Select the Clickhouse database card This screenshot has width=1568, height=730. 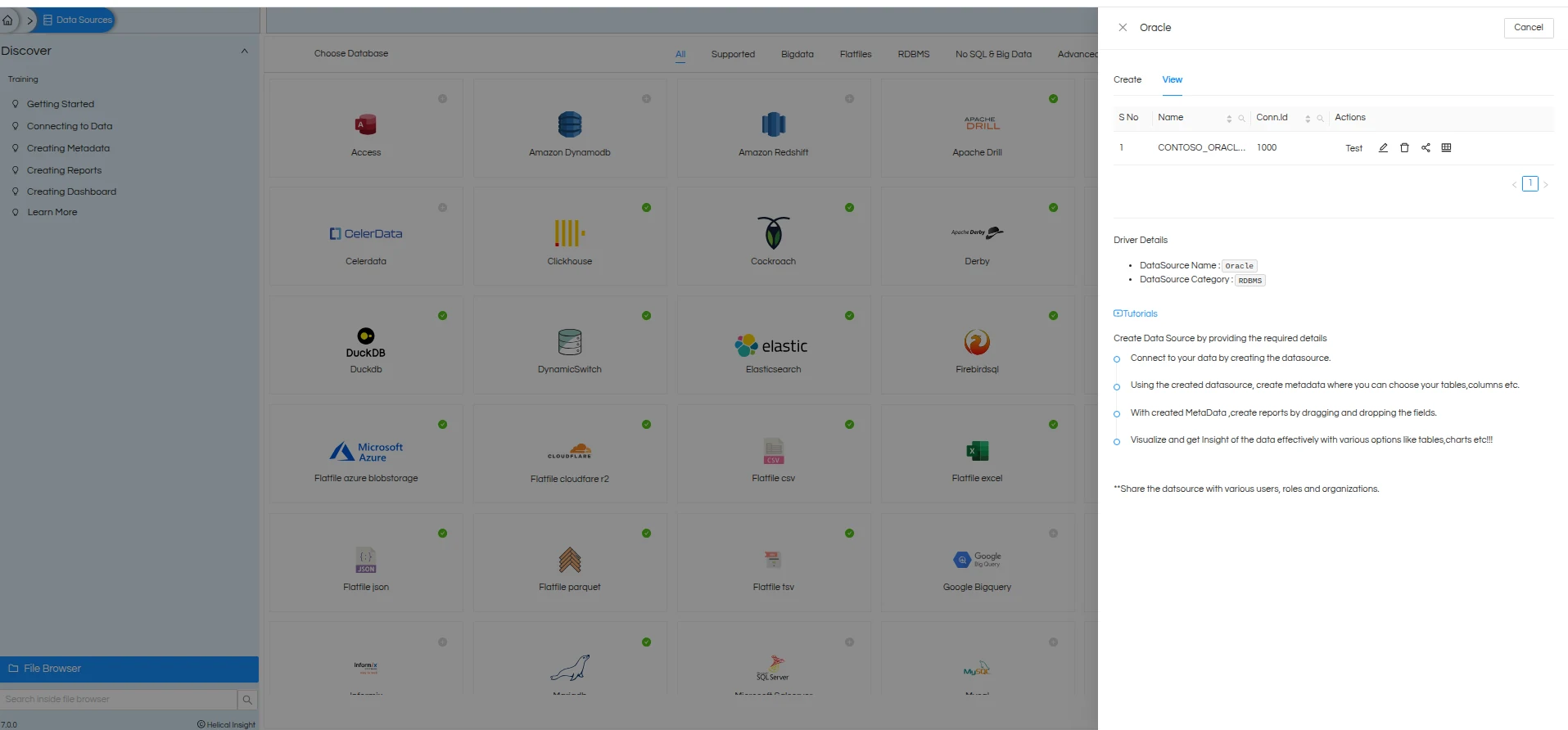click(x=570, y=237)
